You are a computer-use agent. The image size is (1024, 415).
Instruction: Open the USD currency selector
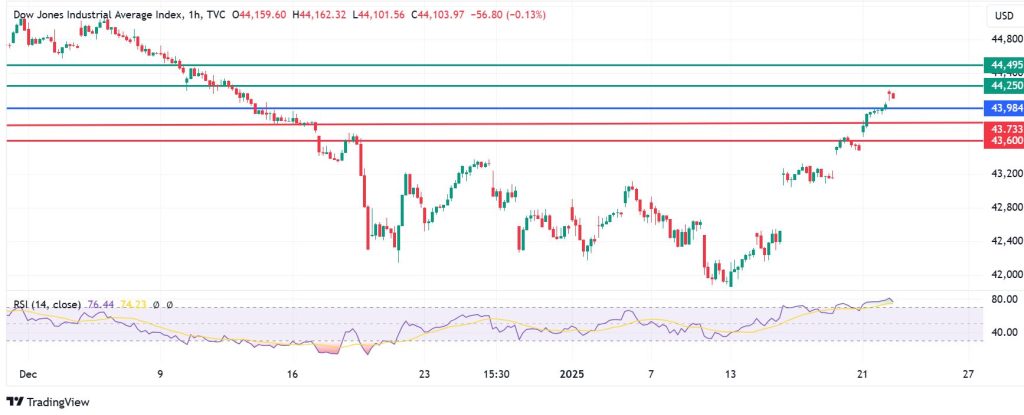click(1003, 16)
